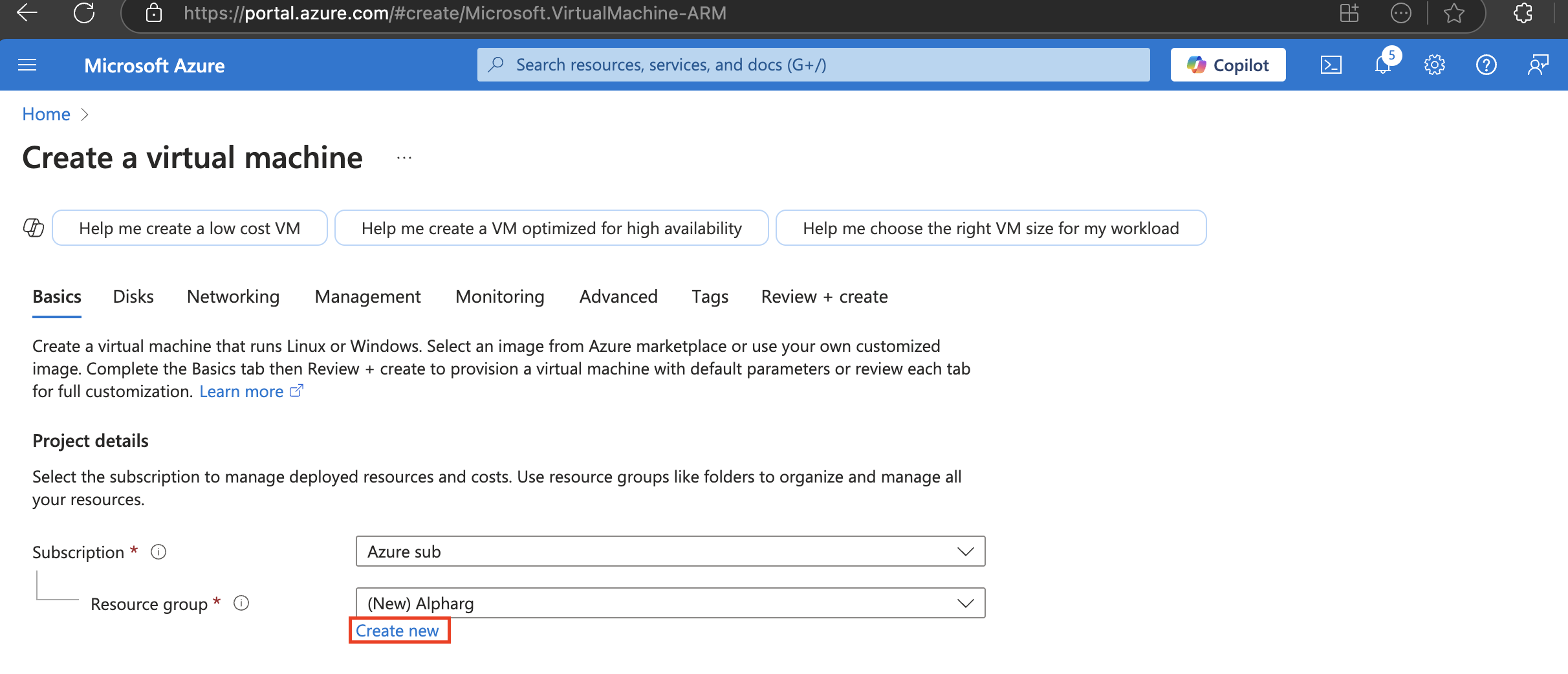Click the search magnifier icon
Screen dimensions: 1568x674
[496, 65]
